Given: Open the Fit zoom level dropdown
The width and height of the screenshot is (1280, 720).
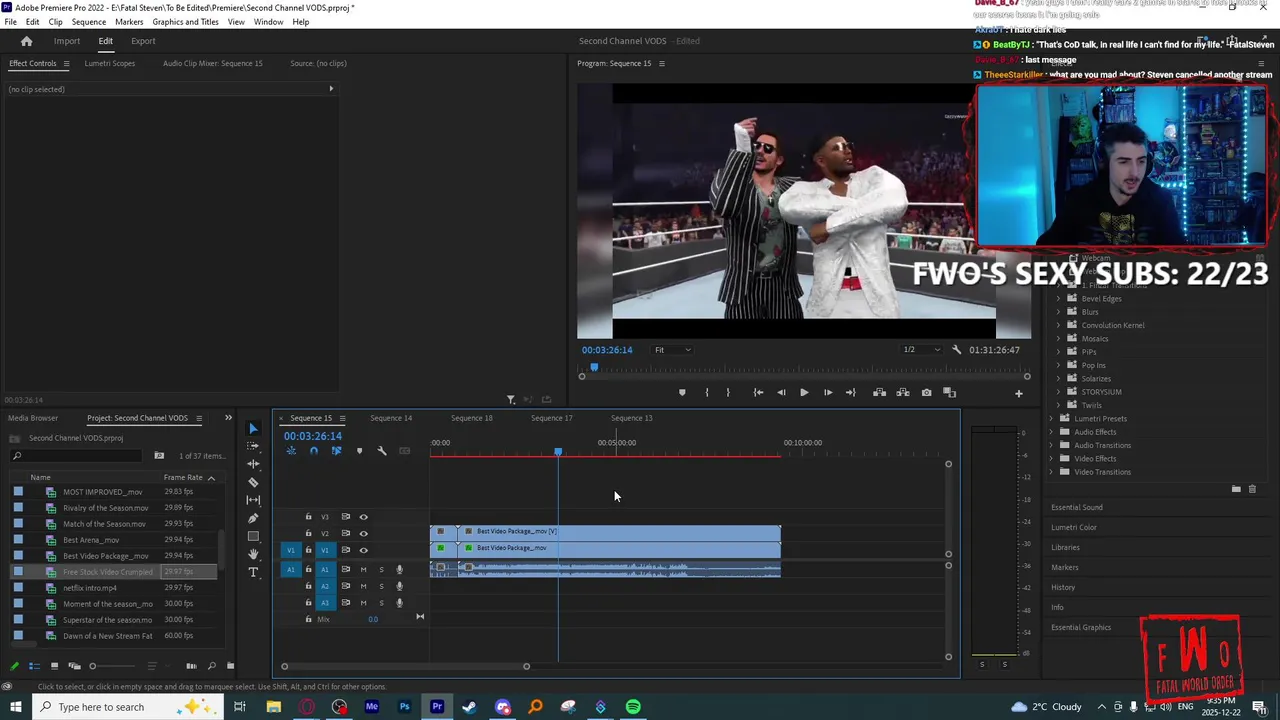Looking at the screenshot, I should click(673, 350).
